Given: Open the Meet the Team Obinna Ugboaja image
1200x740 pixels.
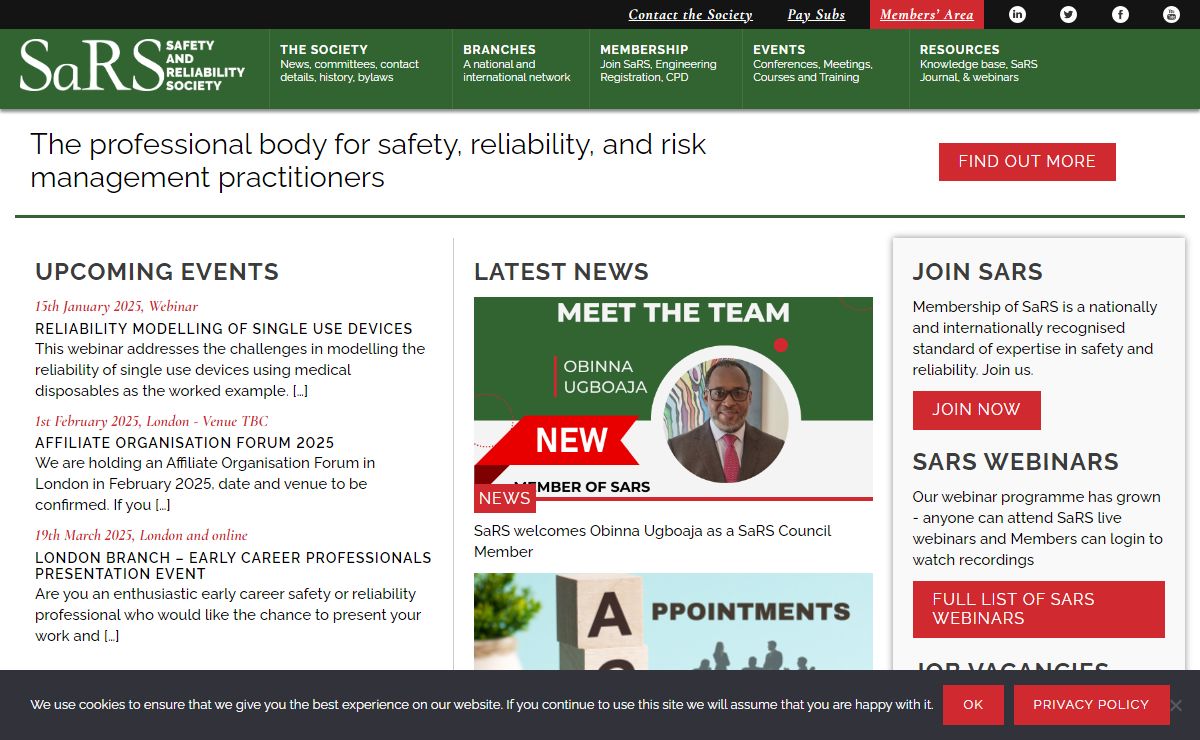Looking at the screenshot, I should pyautogui.click(x=673, y=398).
